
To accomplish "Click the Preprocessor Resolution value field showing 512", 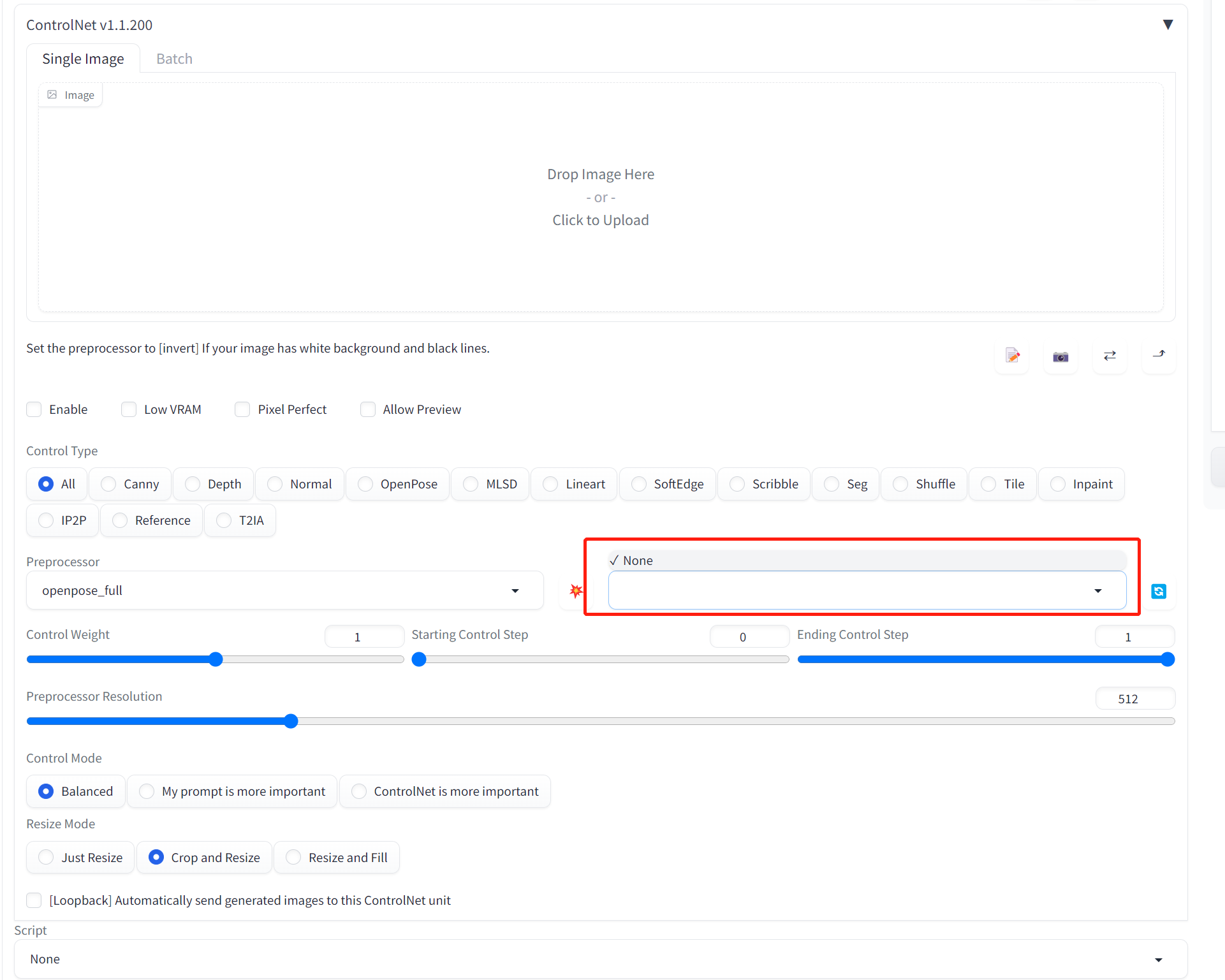I will point(1134,698).
